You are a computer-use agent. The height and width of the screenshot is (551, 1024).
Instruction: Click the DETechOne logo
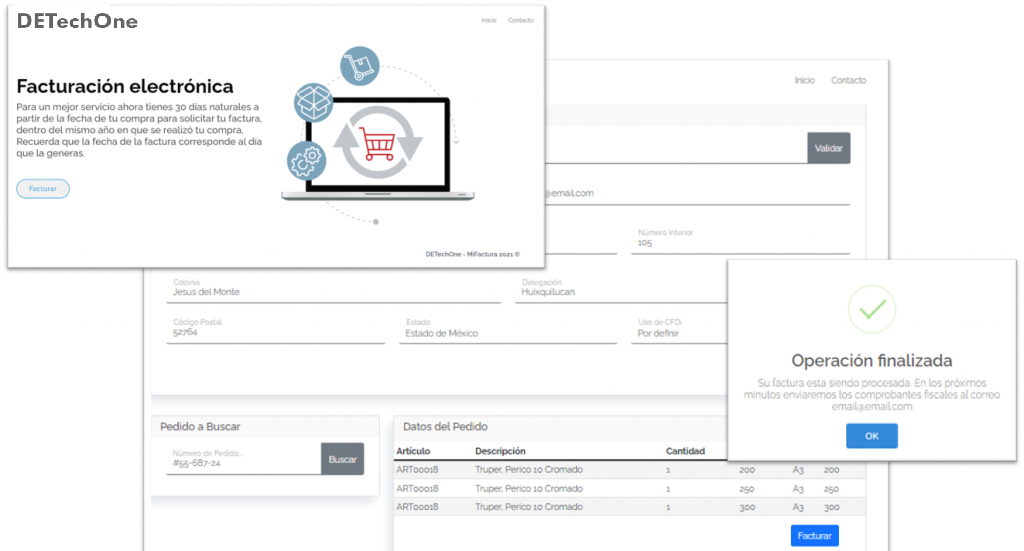[x=77, y=21]
